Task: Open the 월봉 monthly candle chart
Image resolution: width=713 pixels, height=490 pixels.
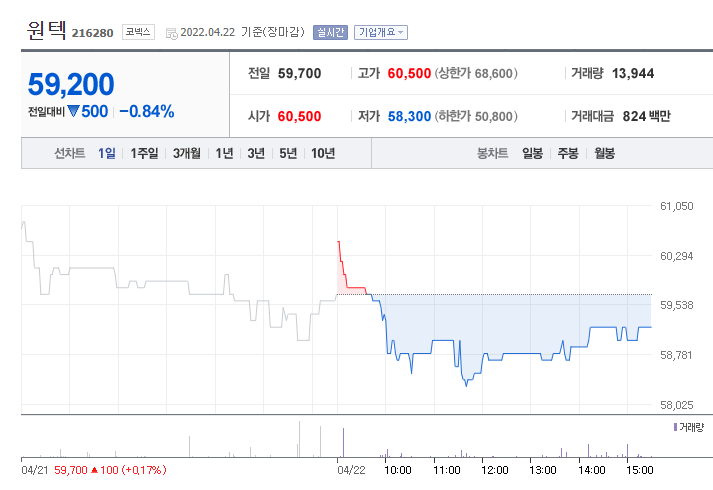Action: point(604,153)
